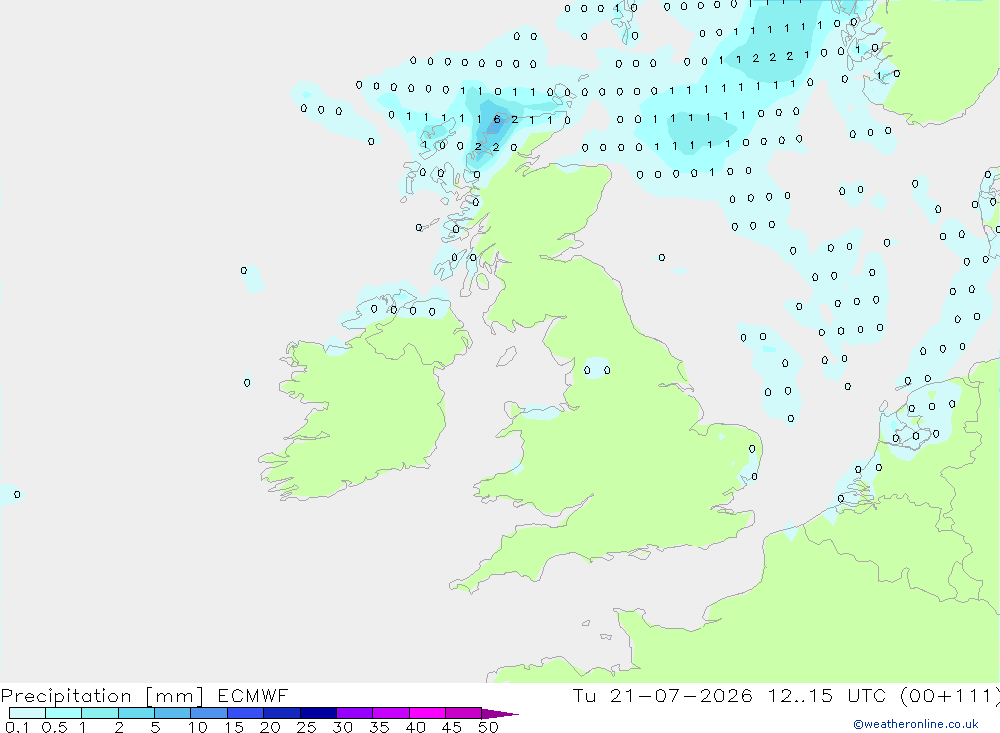Click the '5' legend scale label
Viewport: 1000px width, 733px height.
point(155,727)
